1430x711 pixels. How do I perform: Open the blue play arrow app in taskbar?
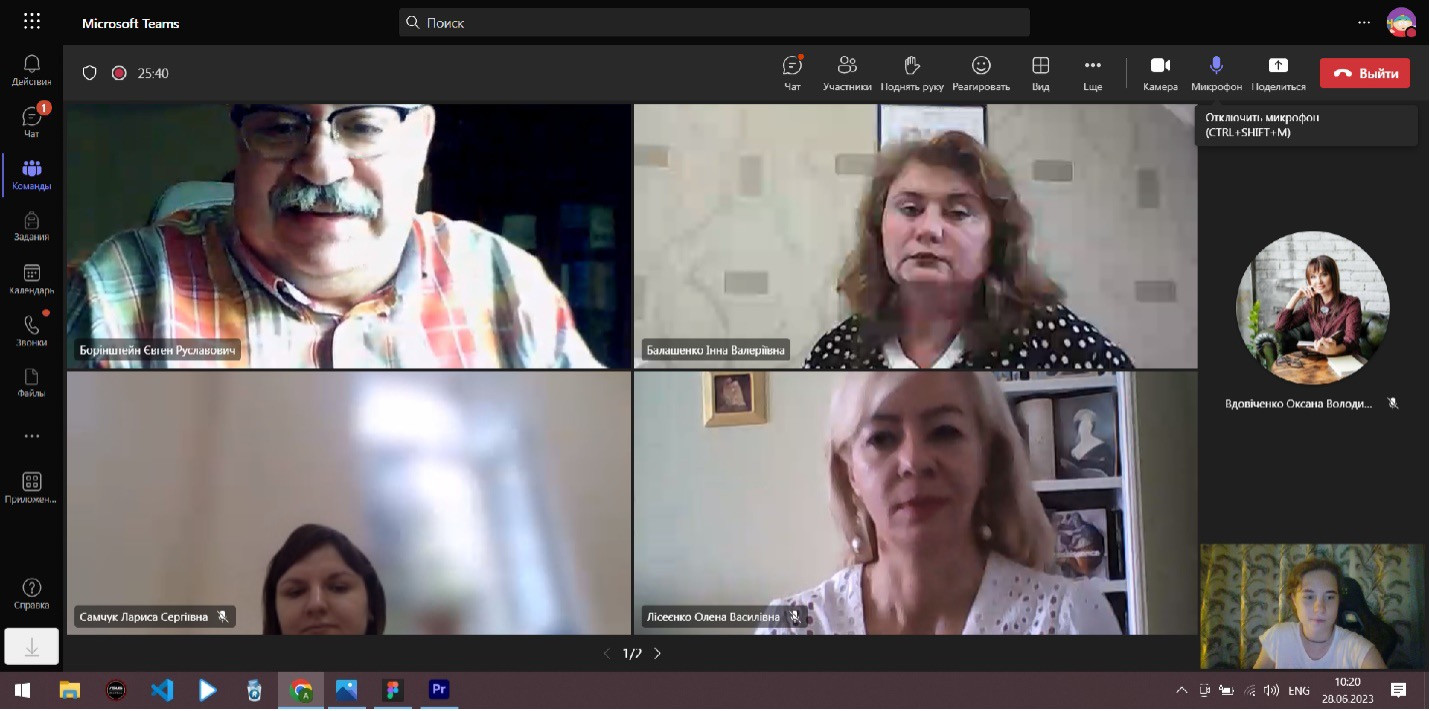(208, 690)
